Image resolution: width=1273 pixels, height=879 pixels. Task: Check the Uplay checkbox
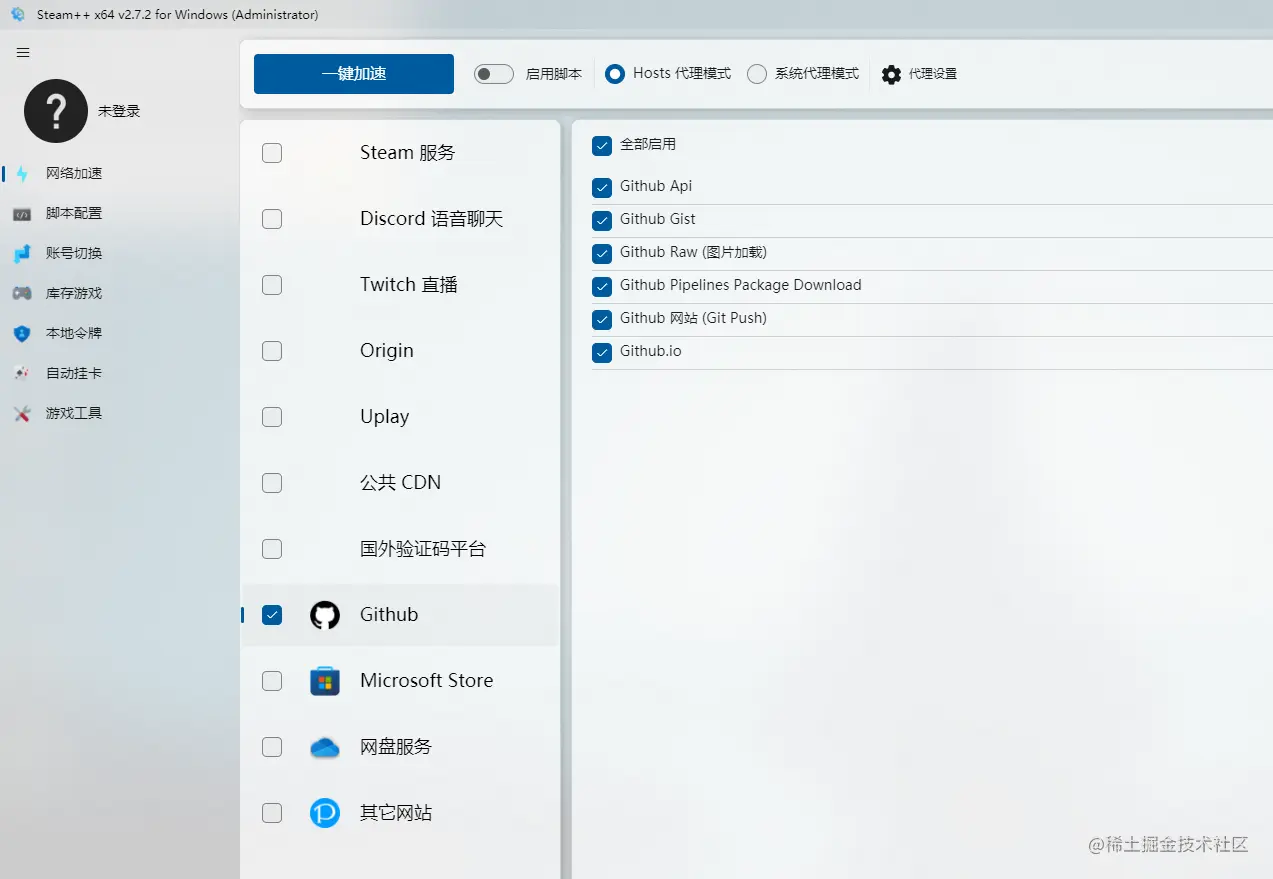272,417
